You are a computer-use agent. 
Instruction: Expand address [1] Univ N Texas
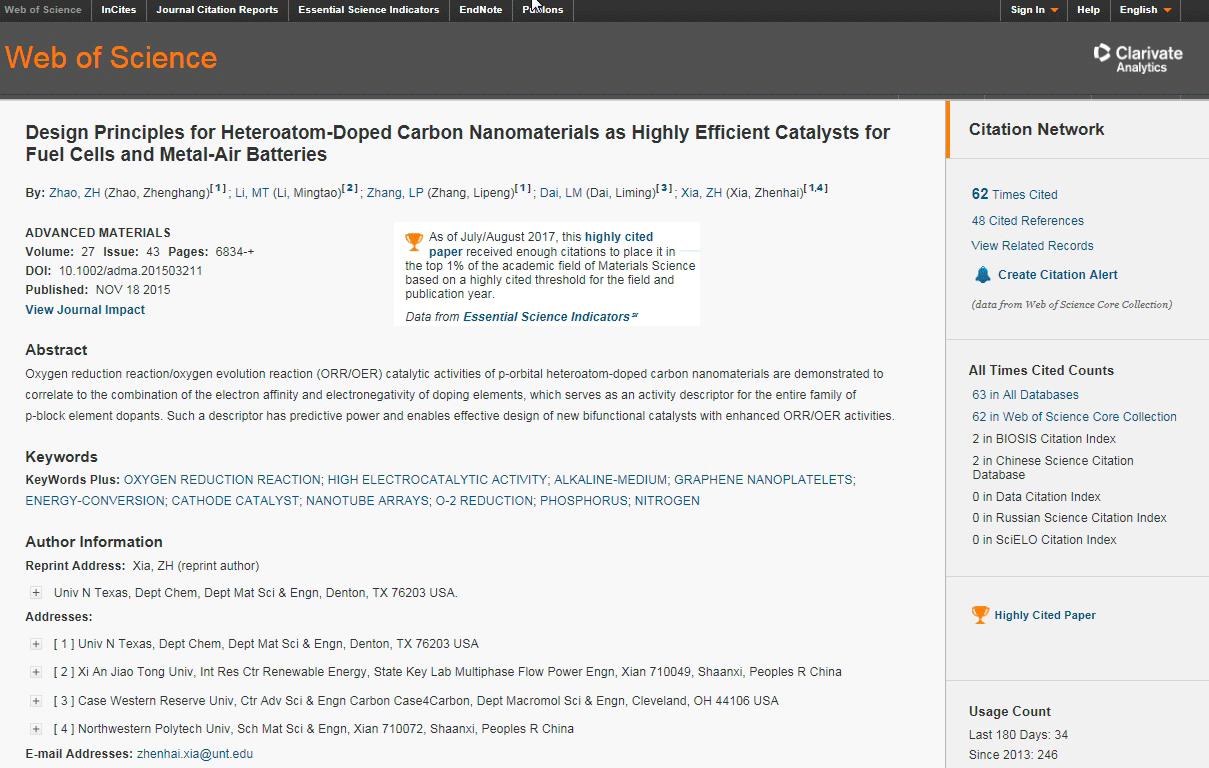coord(36,644)
